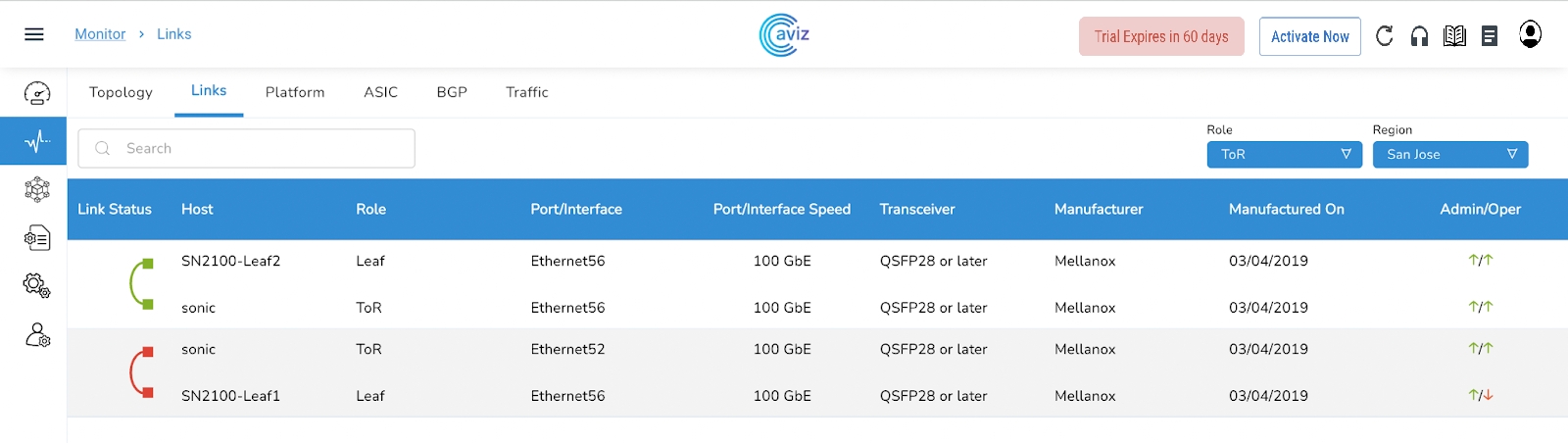This screenshot has height=444, width=1568.
Task: Switch to the Topology tab
Action: click(x=121, y=92)
